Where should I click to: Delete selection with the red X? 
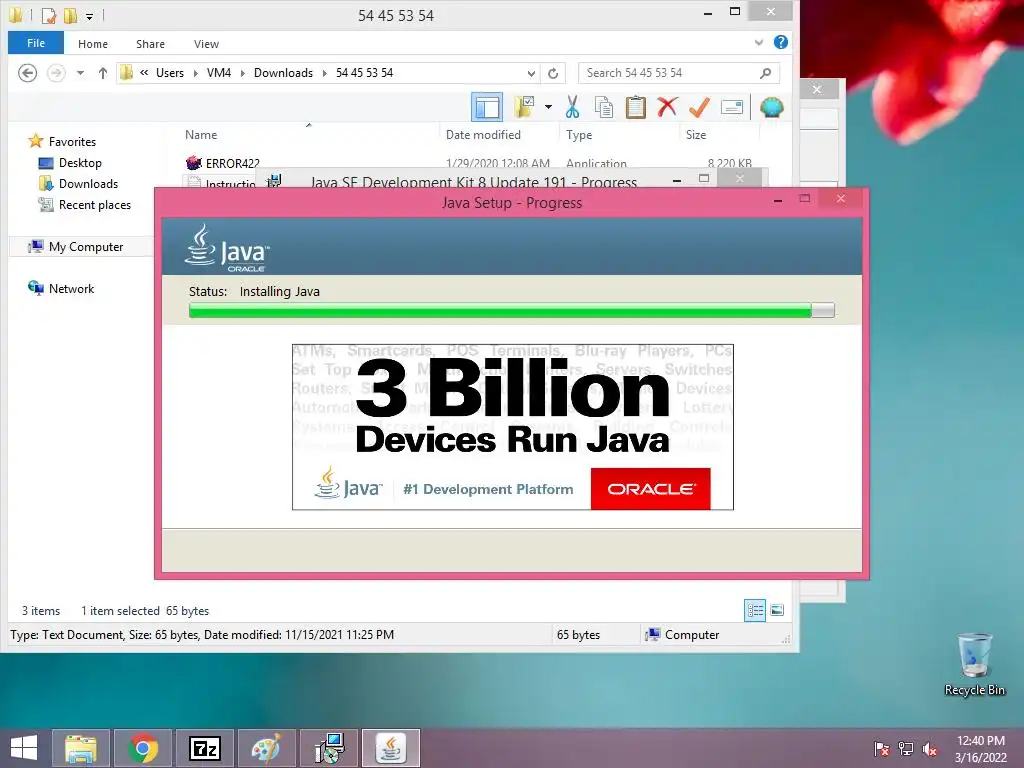point(667,107)
